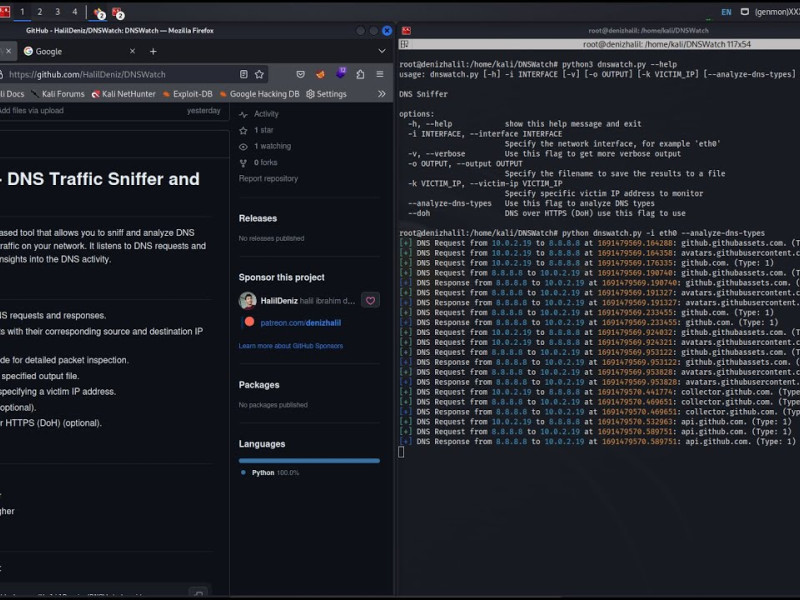The image size is (800, 600).
Task: View the '0 forks' link
Action: [265, 162]
